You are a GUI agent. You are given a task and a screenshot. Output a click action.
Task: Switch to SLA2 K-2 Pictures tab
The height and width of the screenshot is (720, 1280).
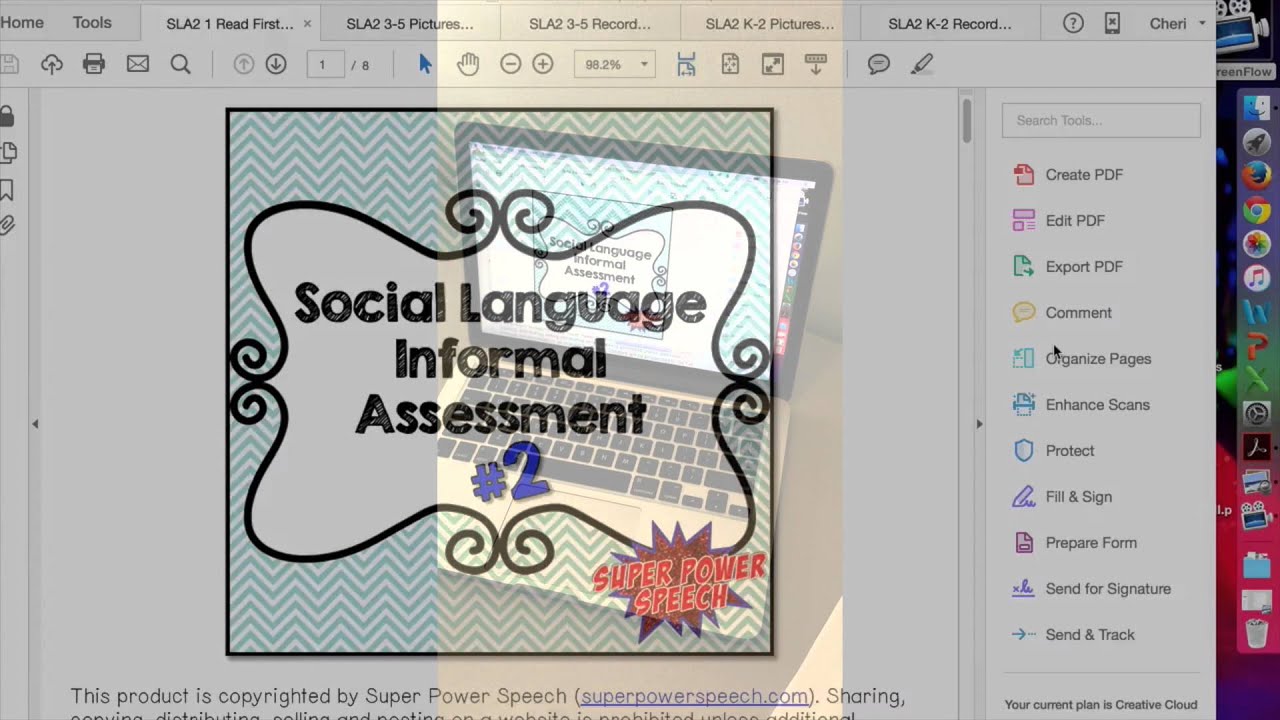click(x=770, y=23)
